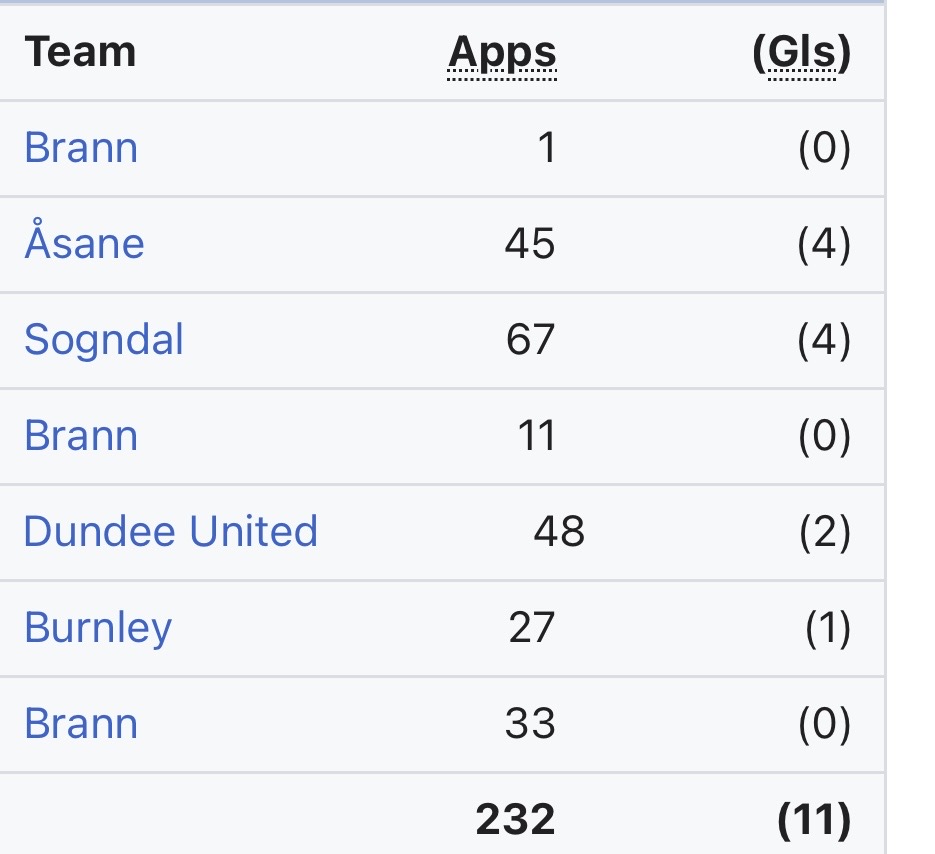Viewport: 935px width, 854px height.
Task: Click the underlined Gls column header
Action: pos(801,52)
